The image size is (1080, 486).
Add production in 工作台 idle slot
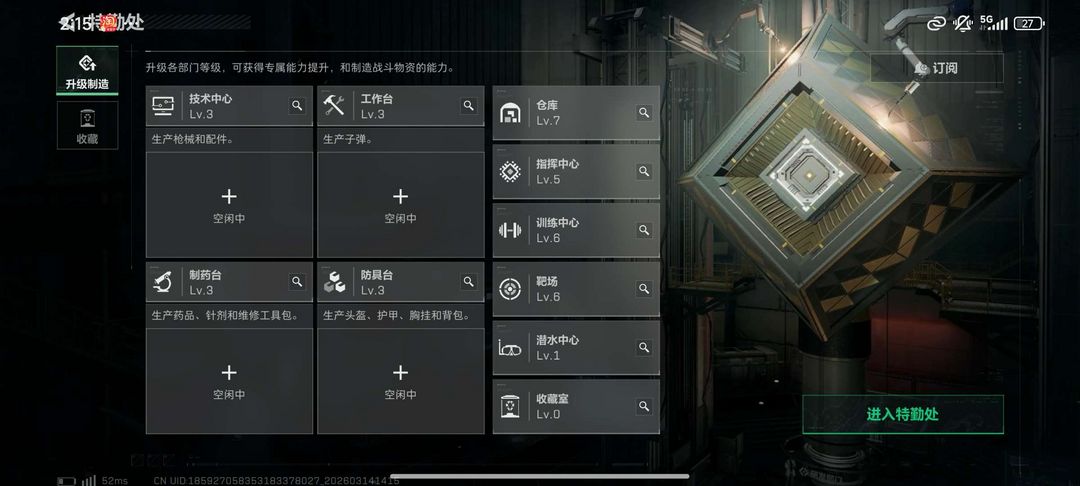click(x=401, y=204)
